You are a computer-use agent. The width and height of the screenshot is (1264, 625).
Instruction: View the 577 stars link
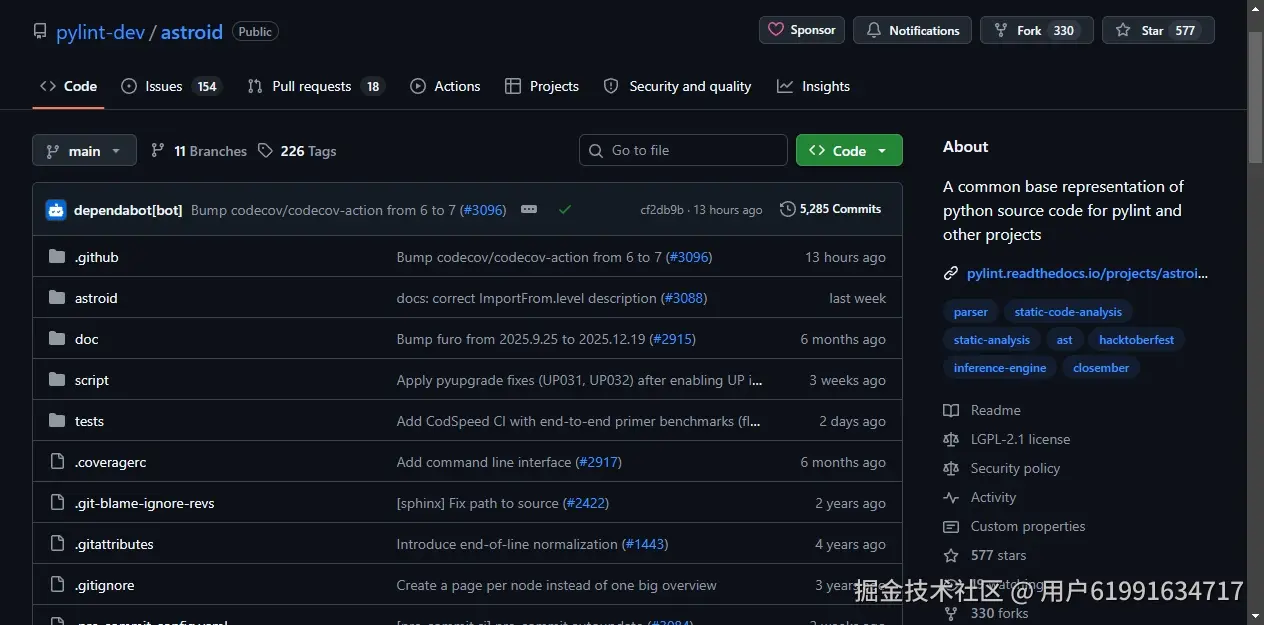click(x=985, y=555)
